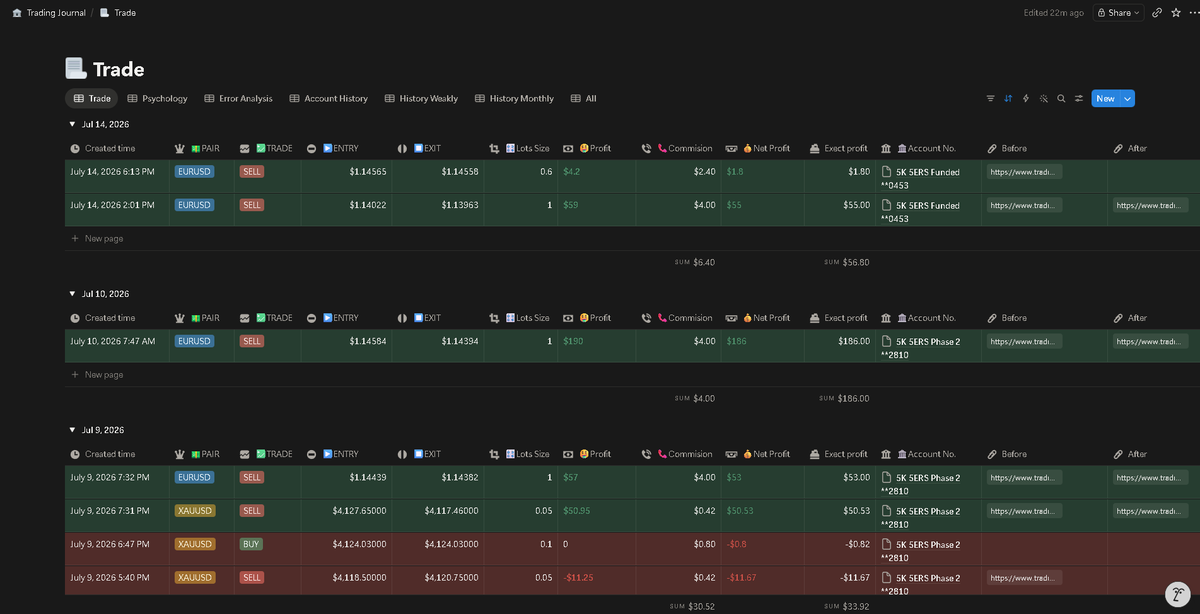Screen dimensions: 1200x614
Task: Add New page under Jul 10 group
Action: 97,375
